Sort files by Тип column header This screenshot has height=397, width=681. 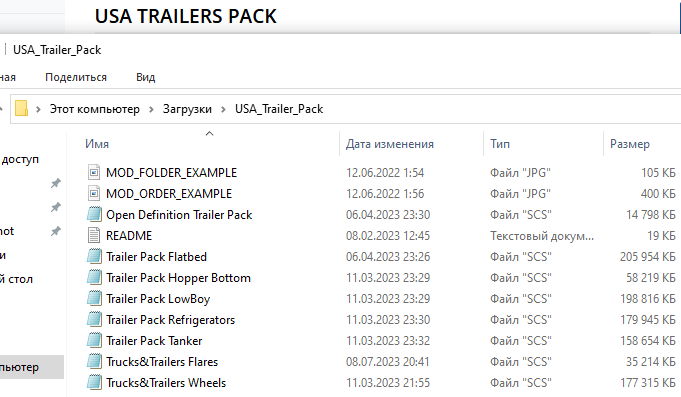click(x=500, y=144)
